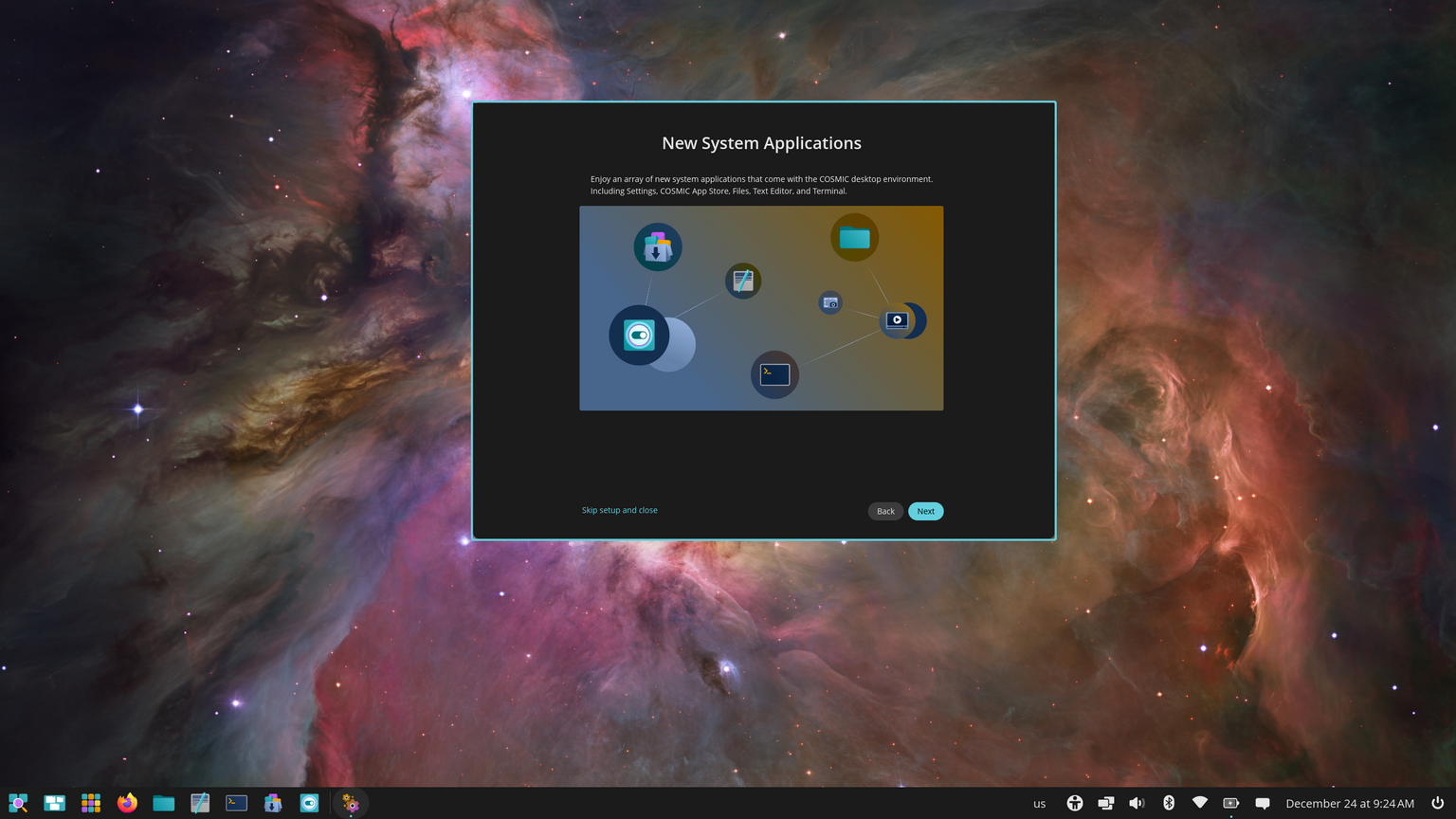Viewport: 1456px width, 819px height.
Task: Open the notifications applet
Action: [1264, 803]
